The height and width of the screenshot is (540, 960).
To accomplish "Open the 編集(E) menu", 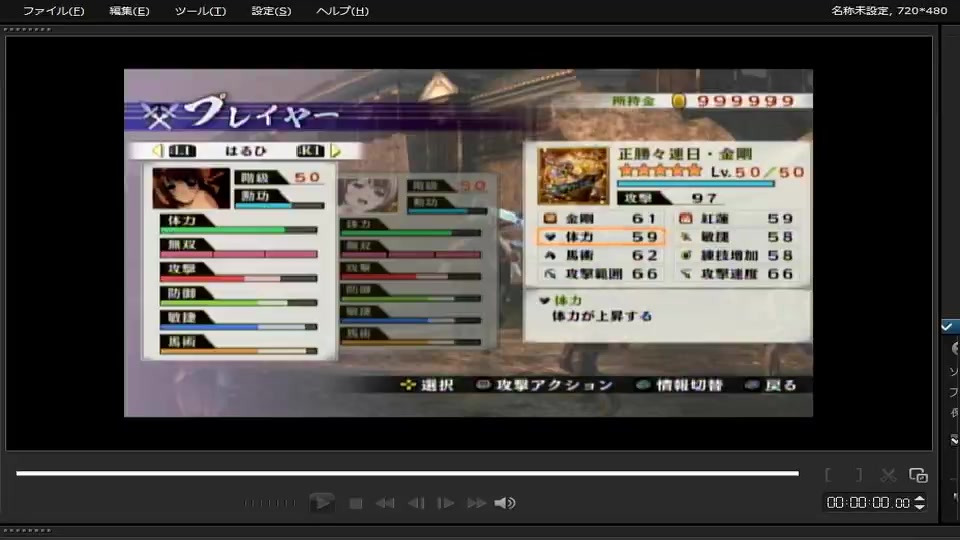I will pos(129,11).
